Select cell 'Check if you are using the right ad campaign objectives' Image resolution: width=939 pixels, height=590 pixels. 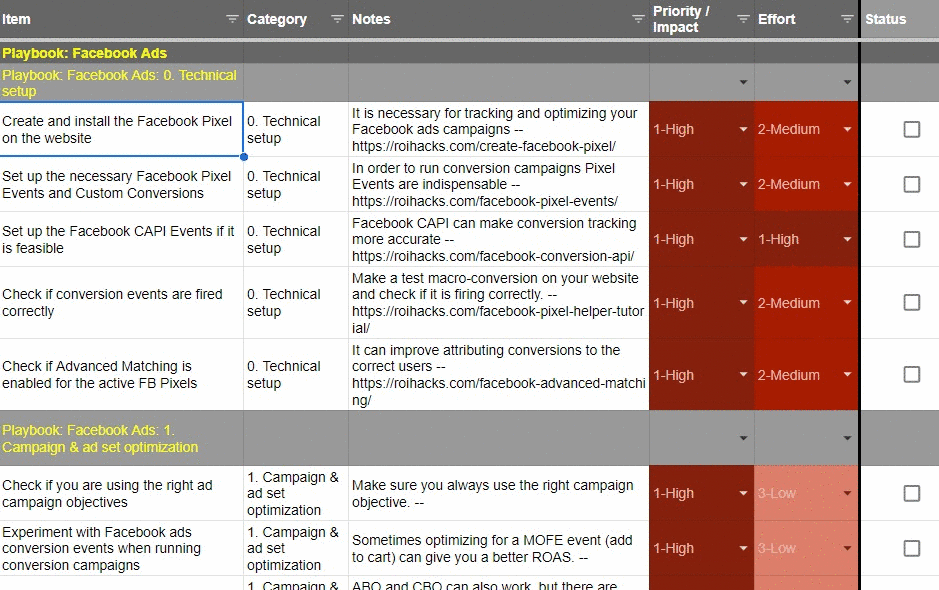[x=122, y=494]
